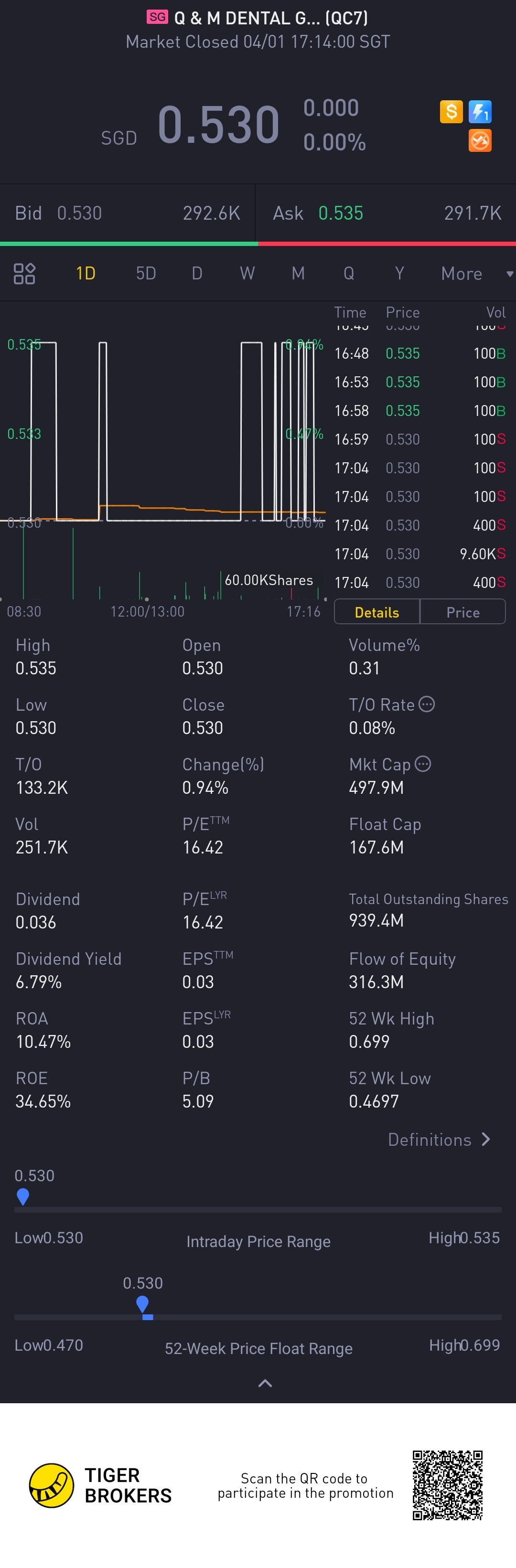Switch to the 5D chart tab
This screenshot has width=516, height=1568.
click(x=146, y=274)
